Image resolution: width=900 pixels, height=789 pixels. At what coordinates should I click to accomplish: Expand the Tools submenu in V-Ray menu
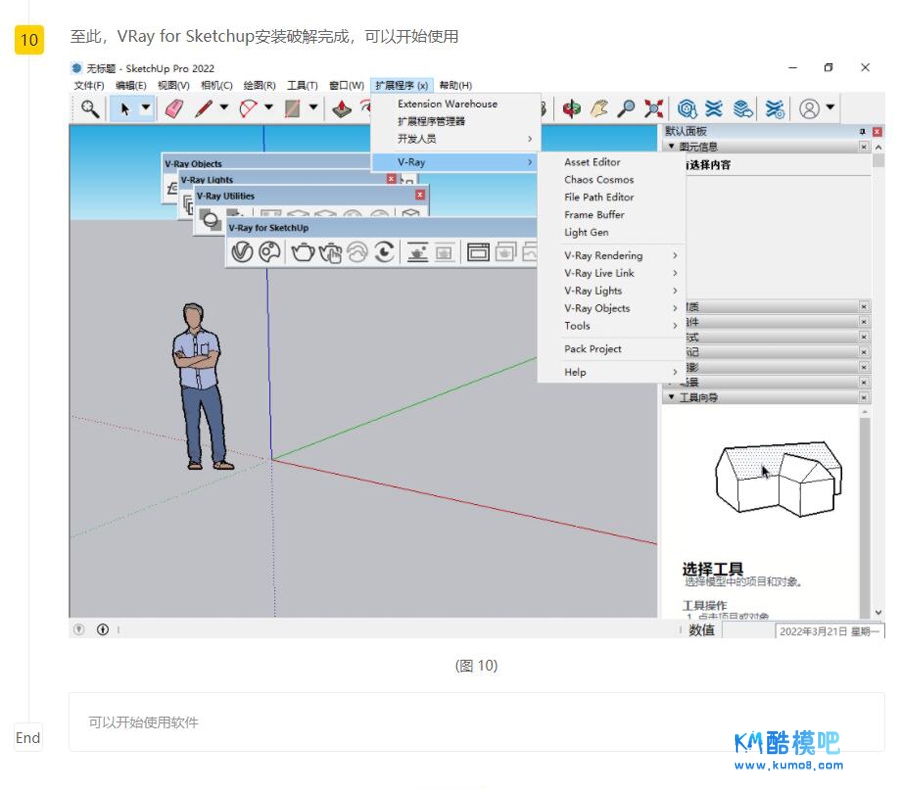pyautogui.click(x=611, y=325)
